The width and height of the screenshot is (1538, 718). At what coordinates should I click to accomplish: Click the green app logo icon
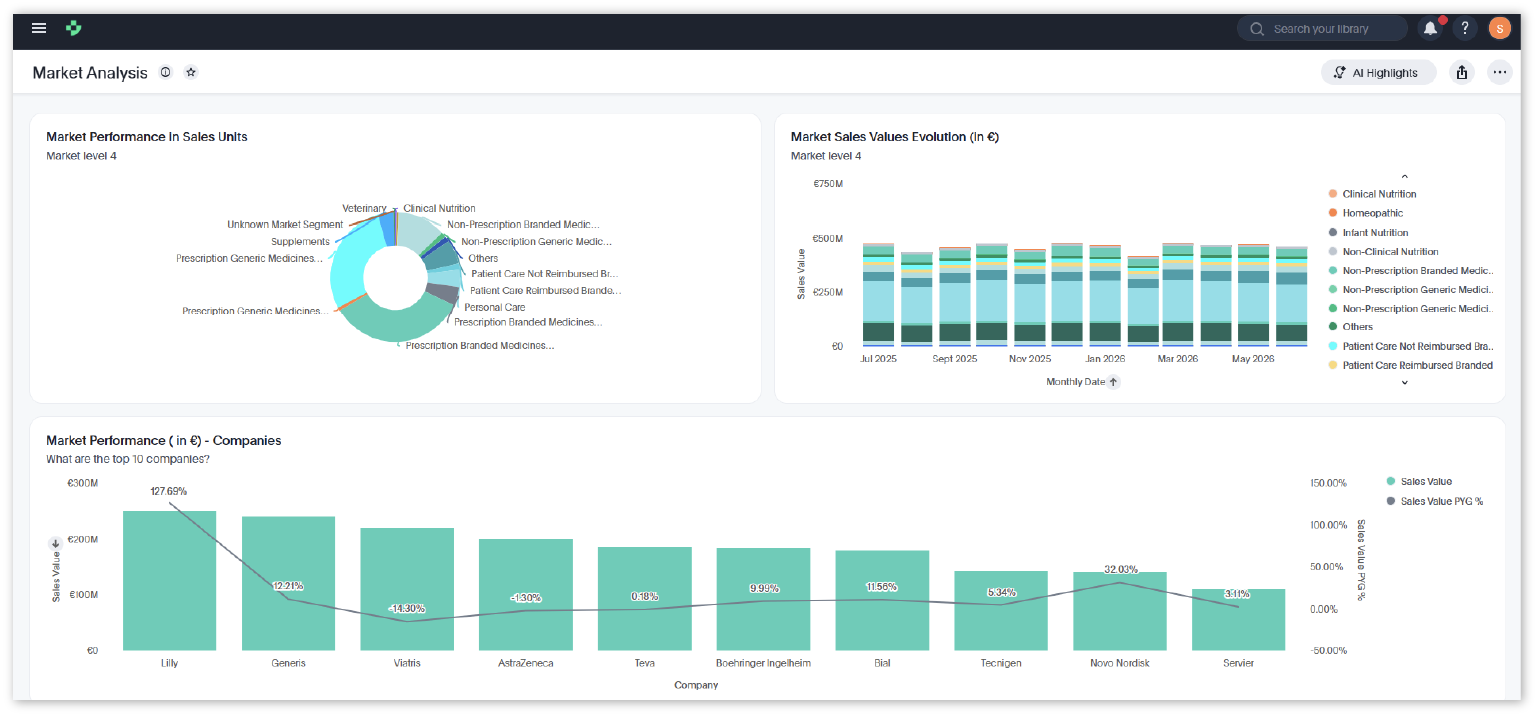coord(74,28)
